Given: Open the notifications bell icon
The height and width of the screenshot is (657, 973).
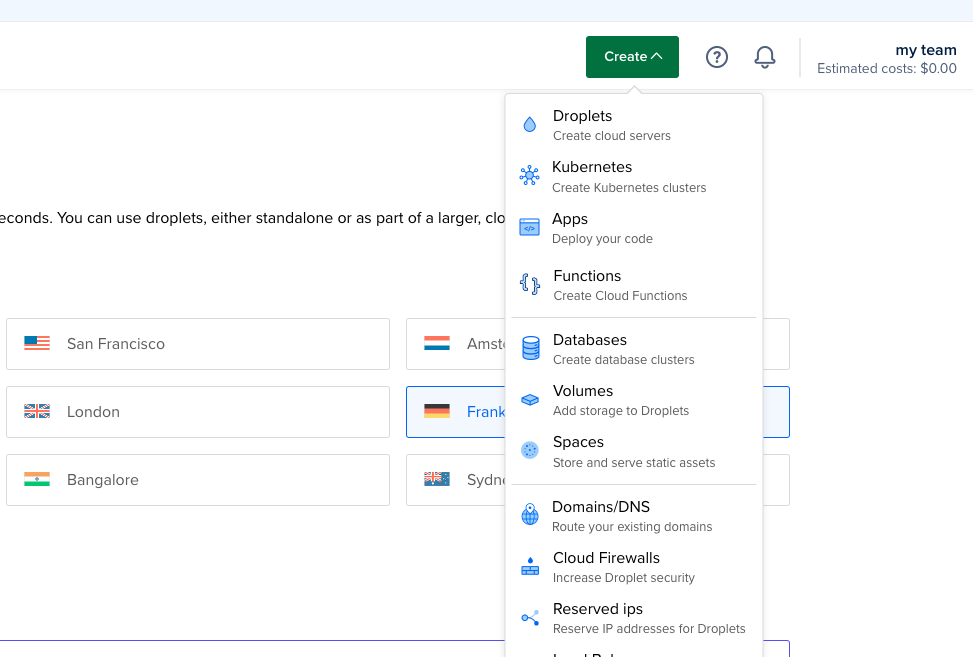Looking at the screenshot, I should coord(764,57).
